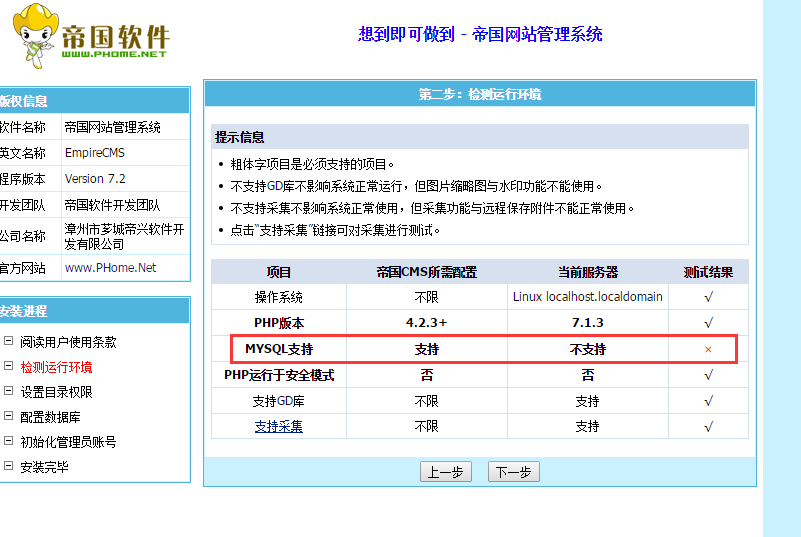Click the 点击"支持采集"链接 hint line
This screenshot has width=801, height=537.
[335, 230]
